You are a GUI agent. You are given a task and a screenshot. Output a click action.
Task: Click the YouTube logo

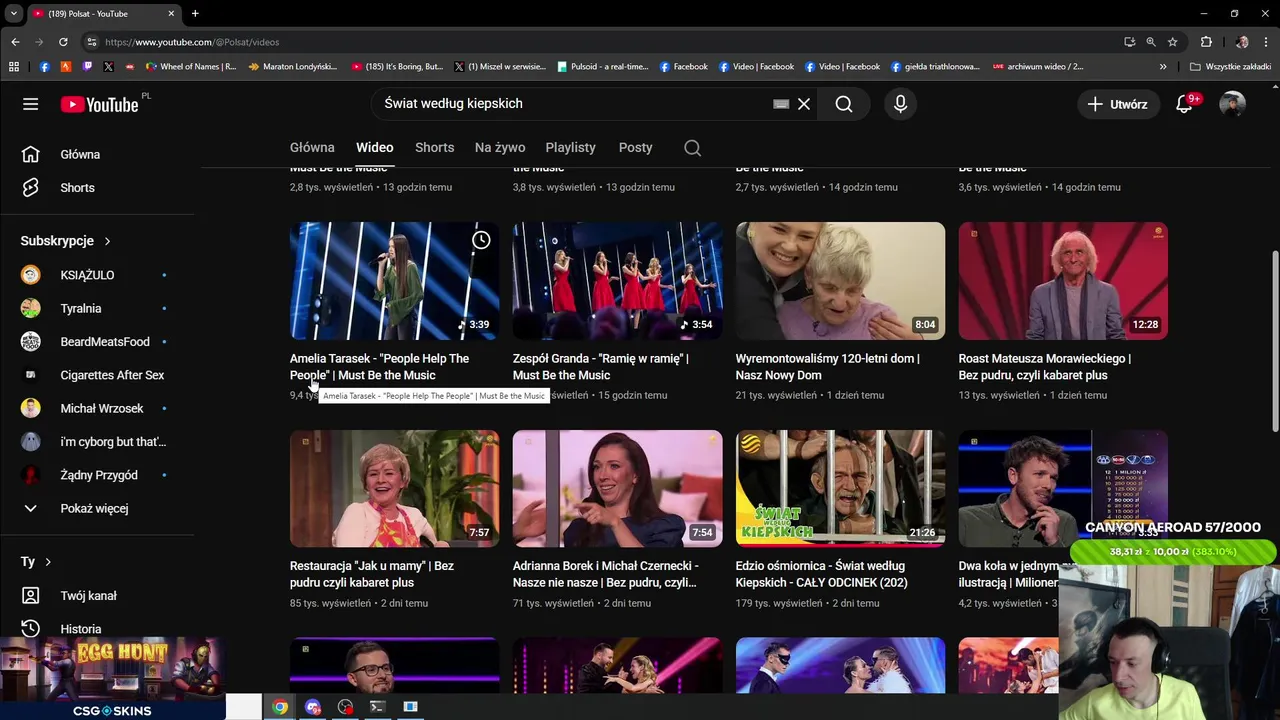[x=100, y=104]
